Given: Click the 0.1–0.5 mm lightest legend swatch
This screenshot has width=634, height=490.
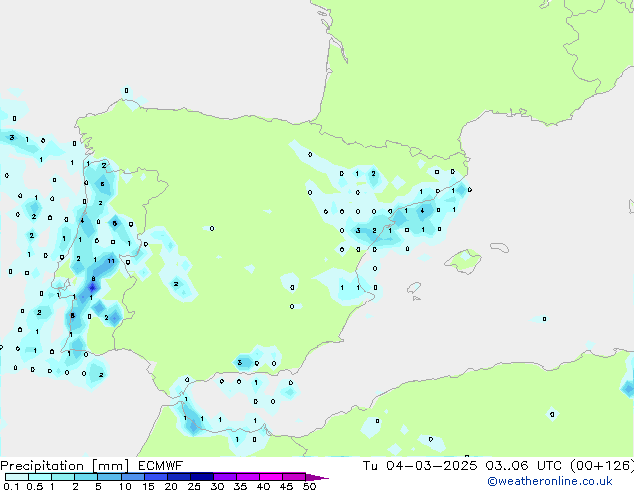Looking at the screenshot, I should pyautogui.click(x=17, y=477).
